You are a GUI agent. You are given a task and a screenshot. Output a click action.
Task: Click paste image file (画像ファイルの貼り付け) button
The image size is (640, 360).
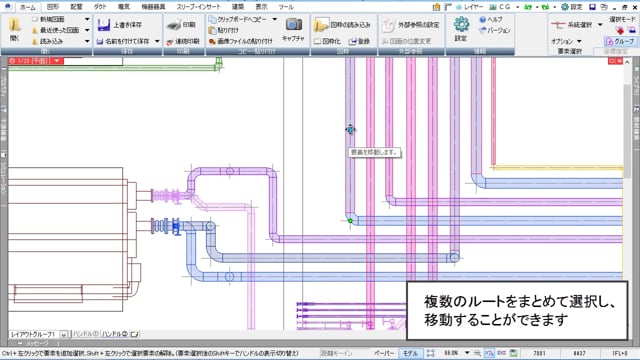(x=240, y=41)
